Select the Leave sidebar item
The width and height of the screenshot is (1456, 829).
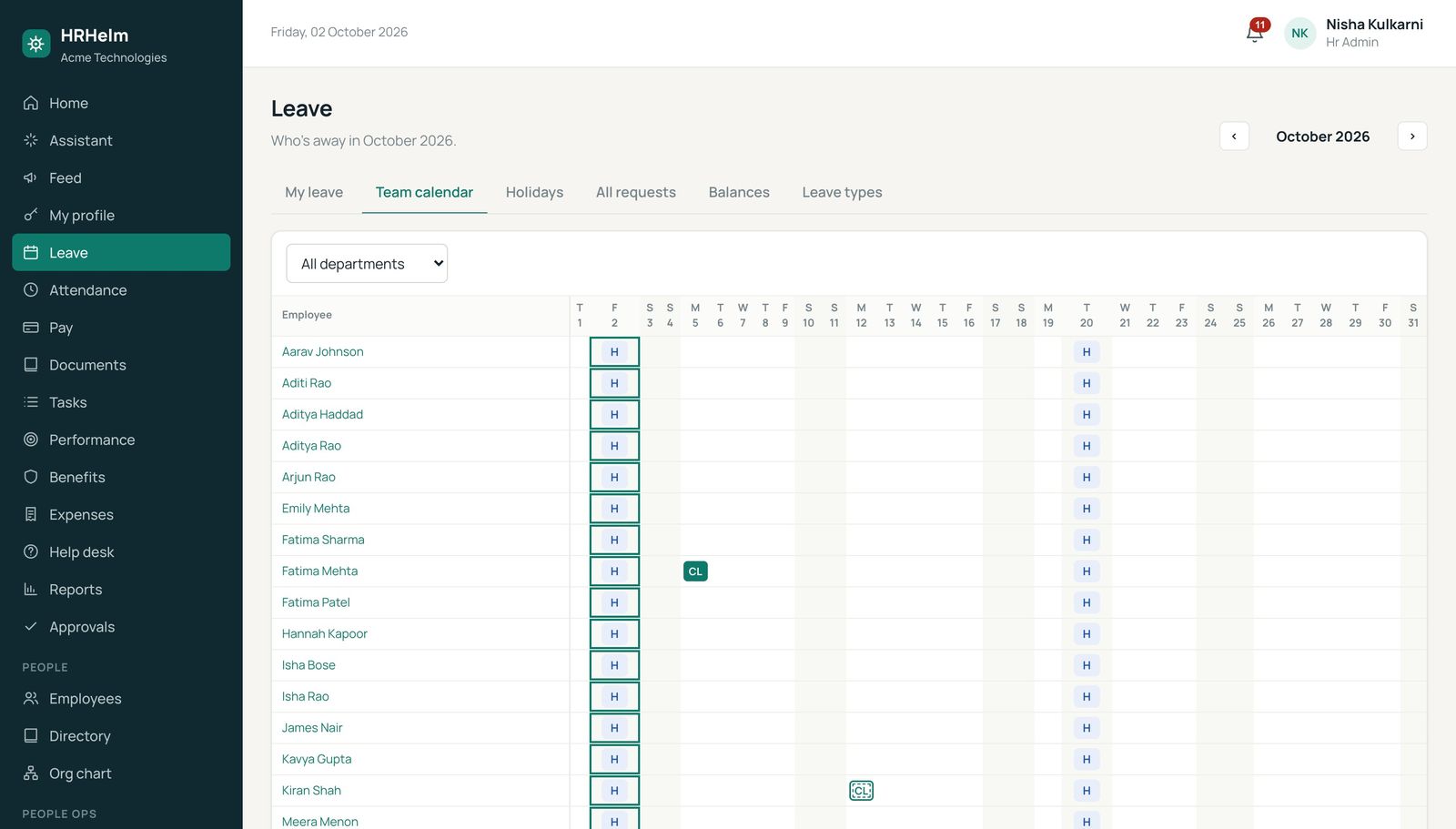tap(121, 252)
